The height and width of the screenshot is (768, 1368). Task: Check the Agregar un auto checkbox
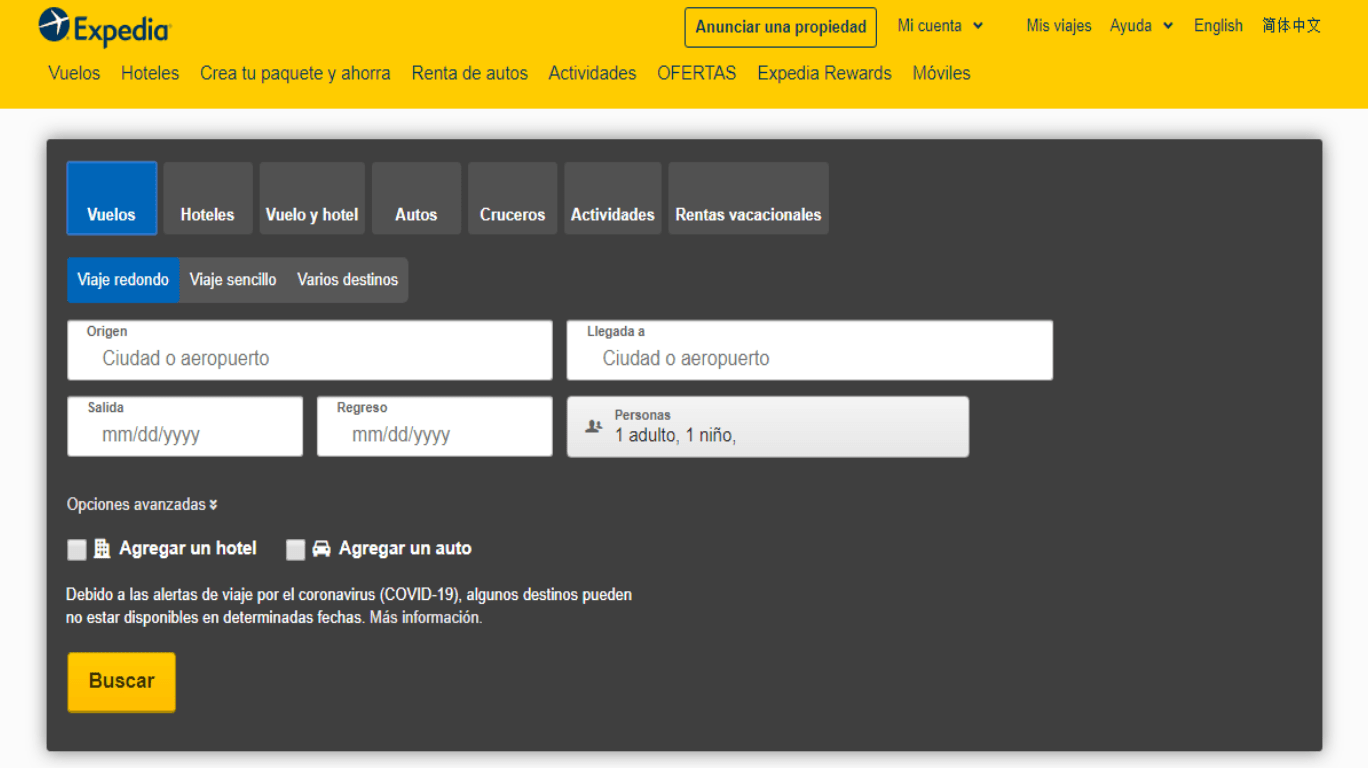tap(295, 550)
